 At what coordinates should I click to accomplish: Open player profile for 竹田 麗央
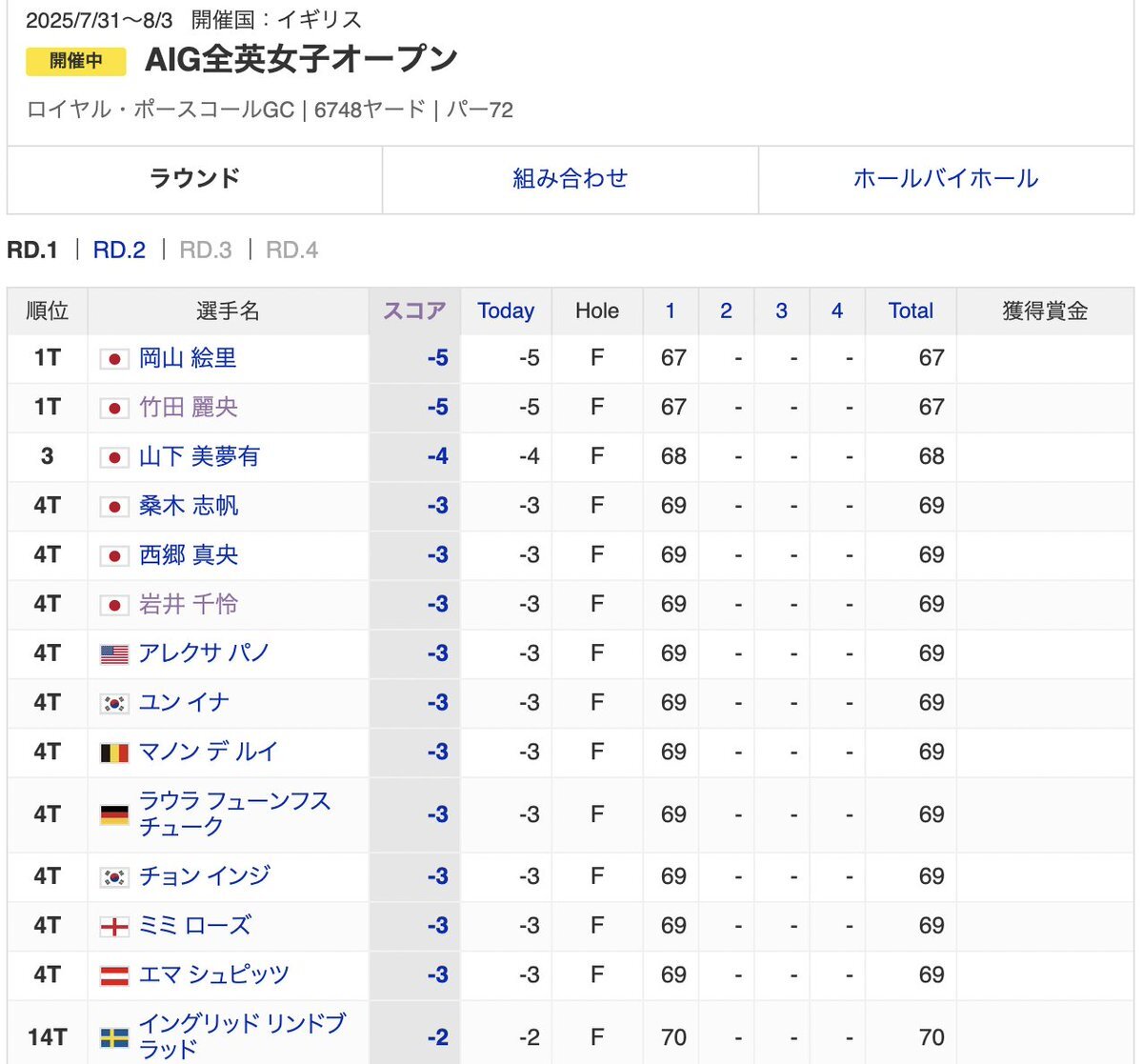coord(188,408)
